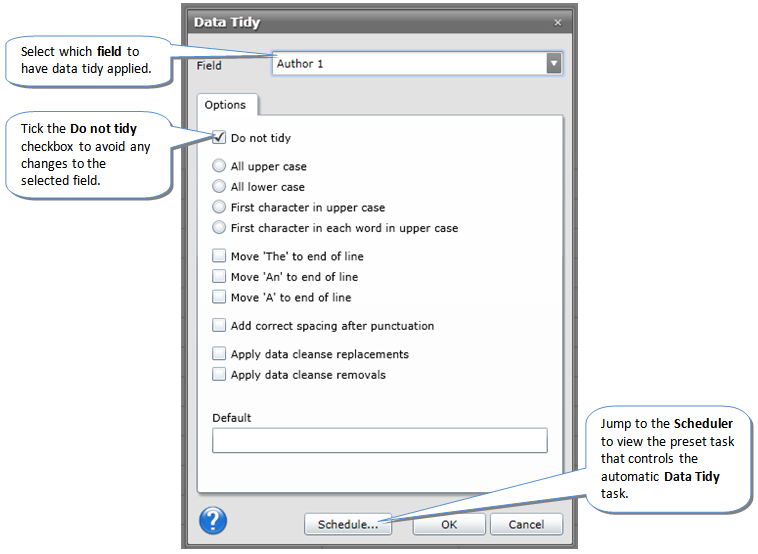Tick Move 'A' to end of line
Viewport: 758px width, 554px height.
coord(220,298)
